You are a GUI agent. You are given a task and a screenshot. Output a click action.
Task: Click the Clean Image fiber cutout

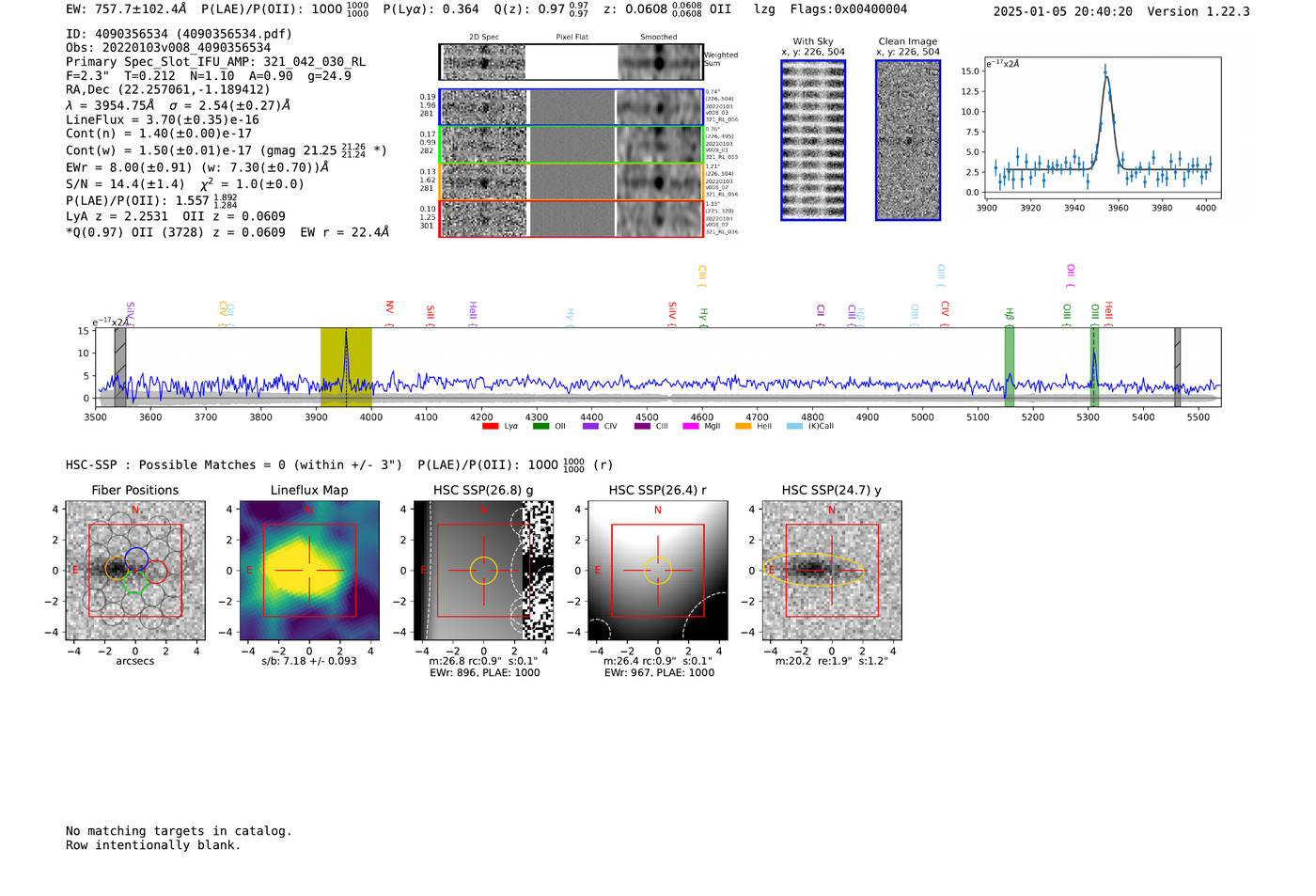[908, 140]
